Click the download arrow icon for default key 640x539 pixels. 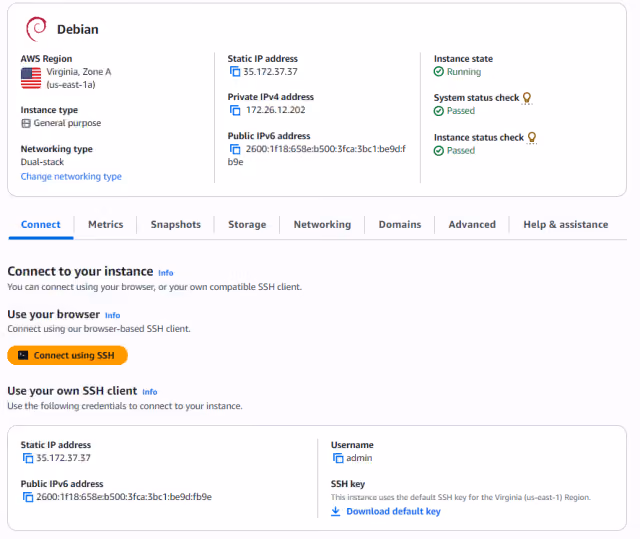336,511
